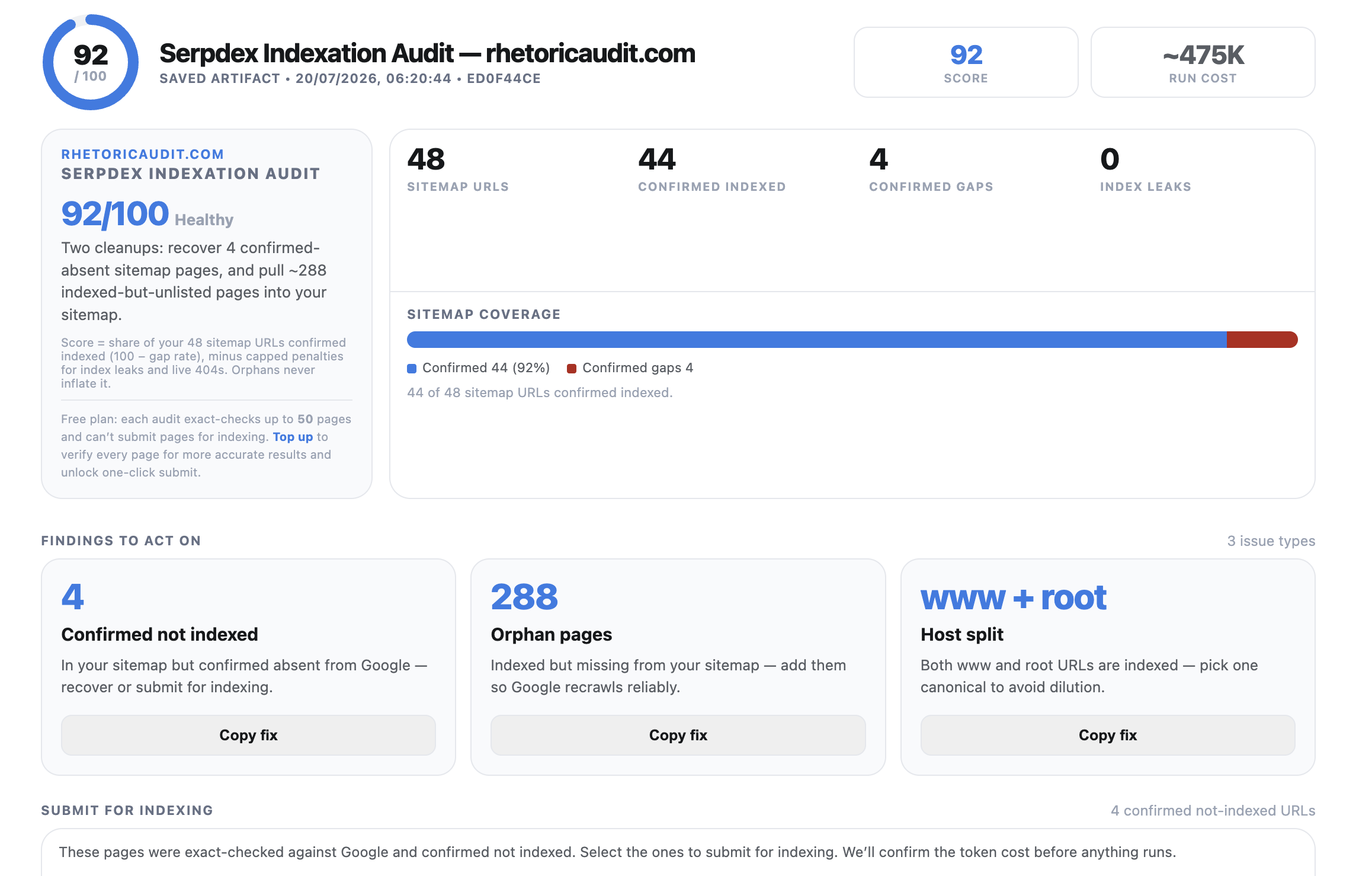This screenshot has height=876, width=1372.
Task: Click '44 of 48 sitemap URLs confirmed indexed.'
Action: (x=540, y=393)
